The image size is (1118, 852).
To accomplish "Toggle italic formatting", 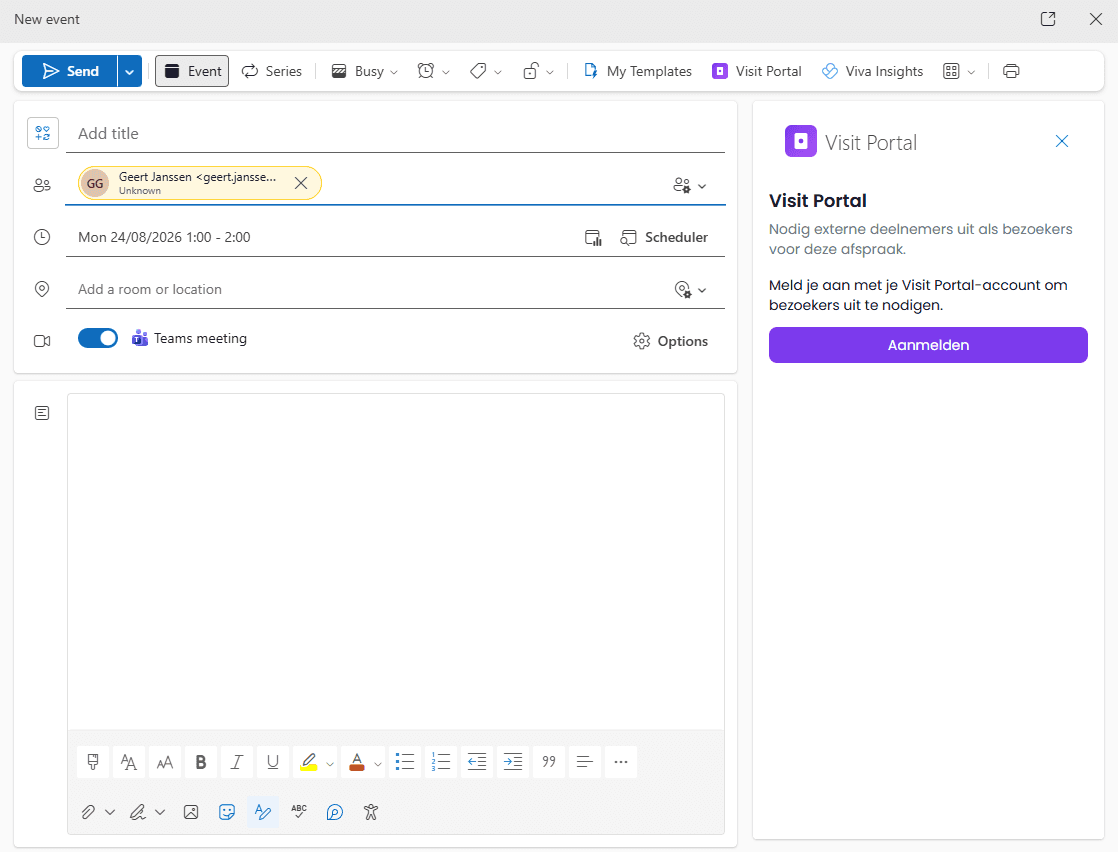I will (x=237, y=762).
